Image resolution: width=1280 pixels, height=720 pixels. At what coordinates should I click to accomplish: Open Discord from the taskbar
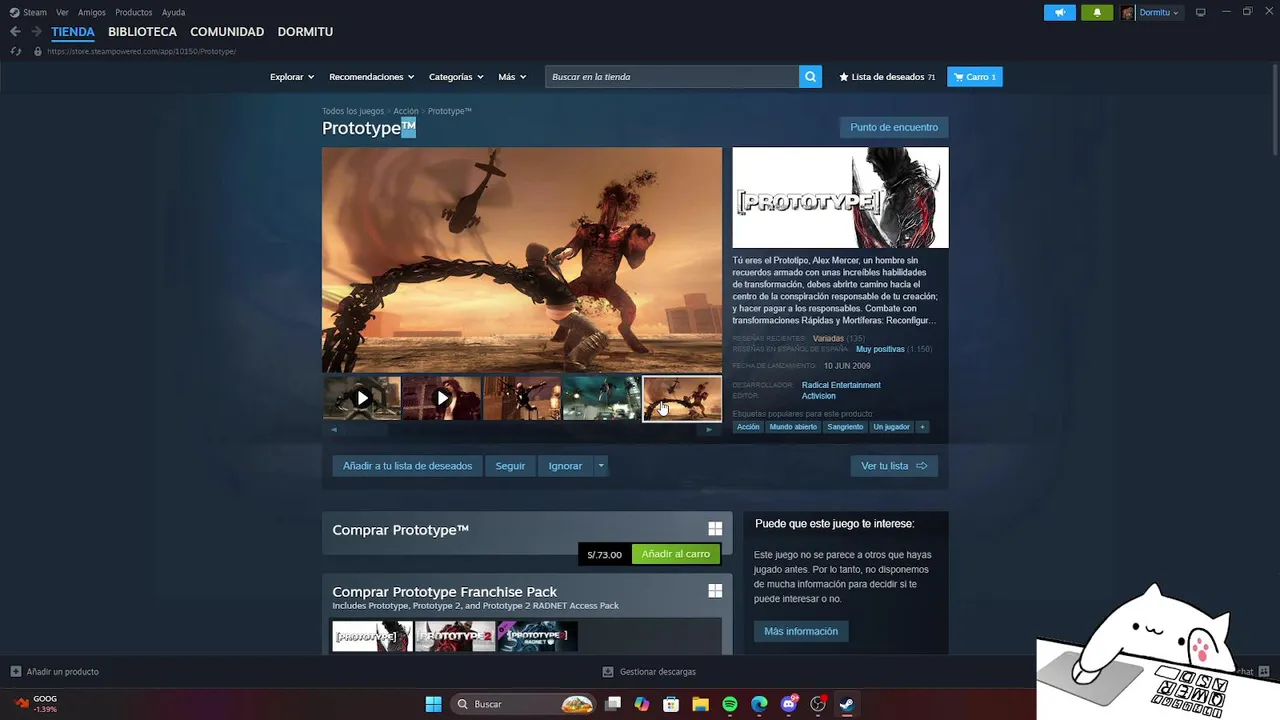click(x=789, y=704)
